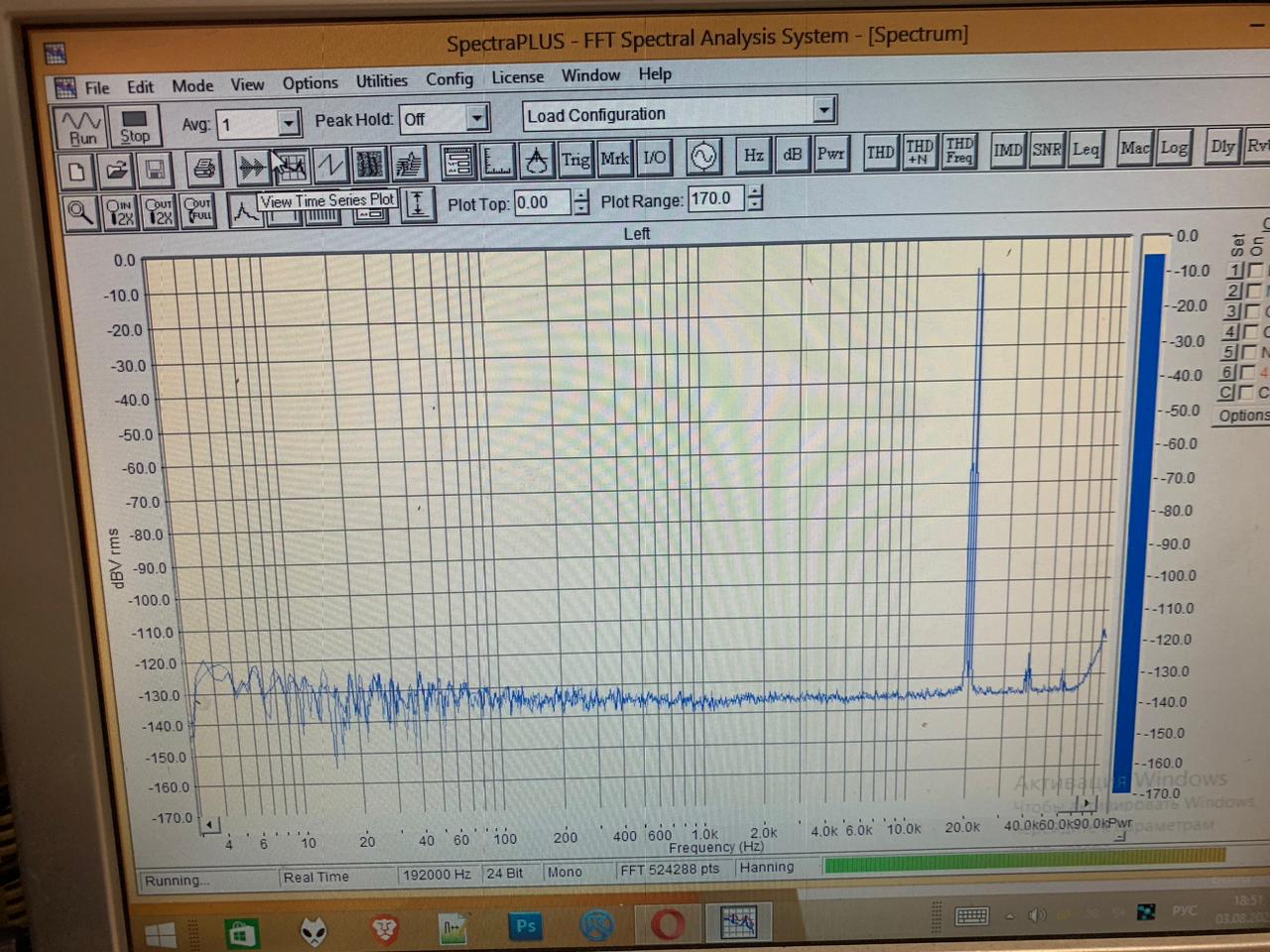Open the Time Series view icon

pos(253,167)
